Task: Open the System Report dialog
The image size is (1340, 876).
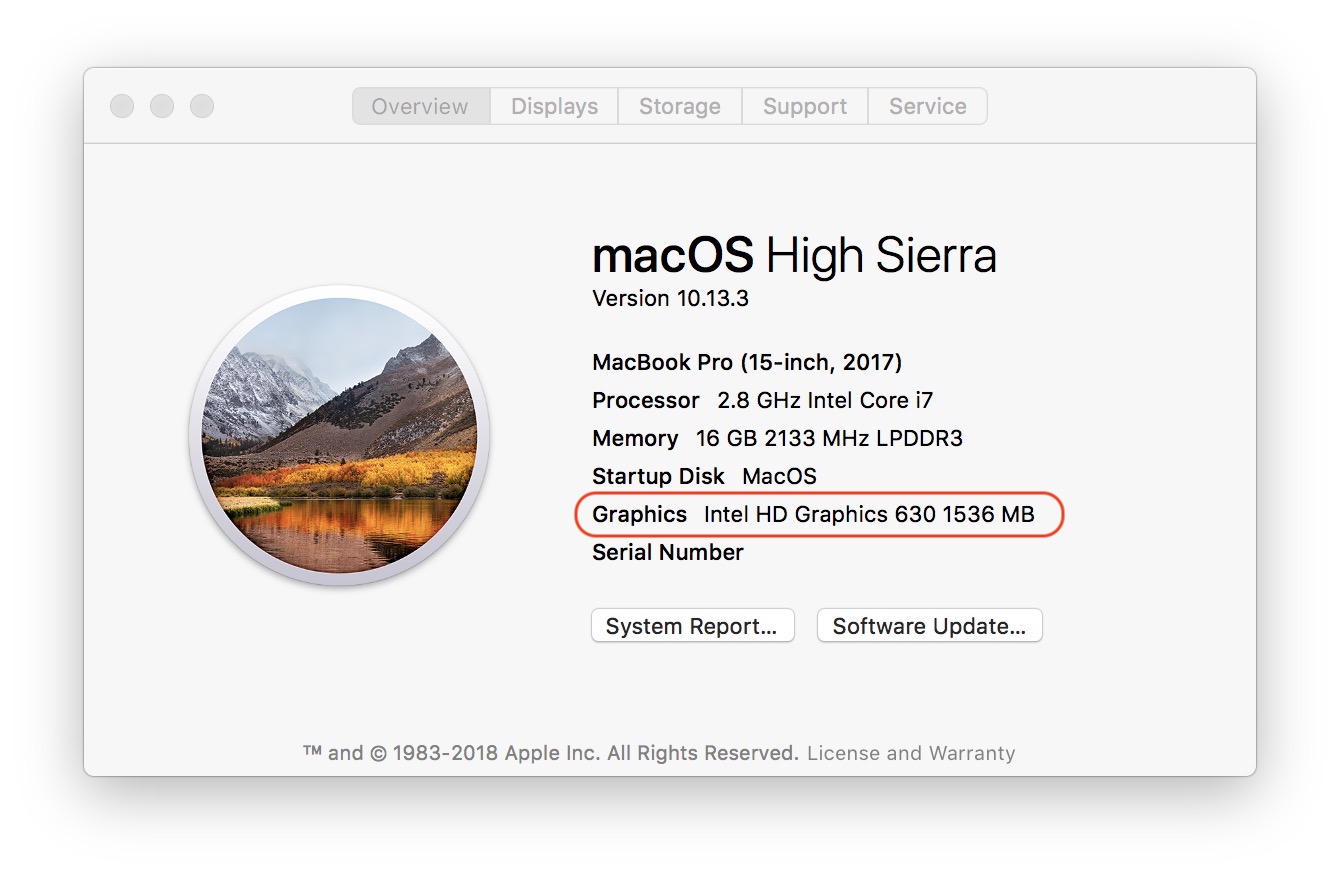Action: [692, 625]
